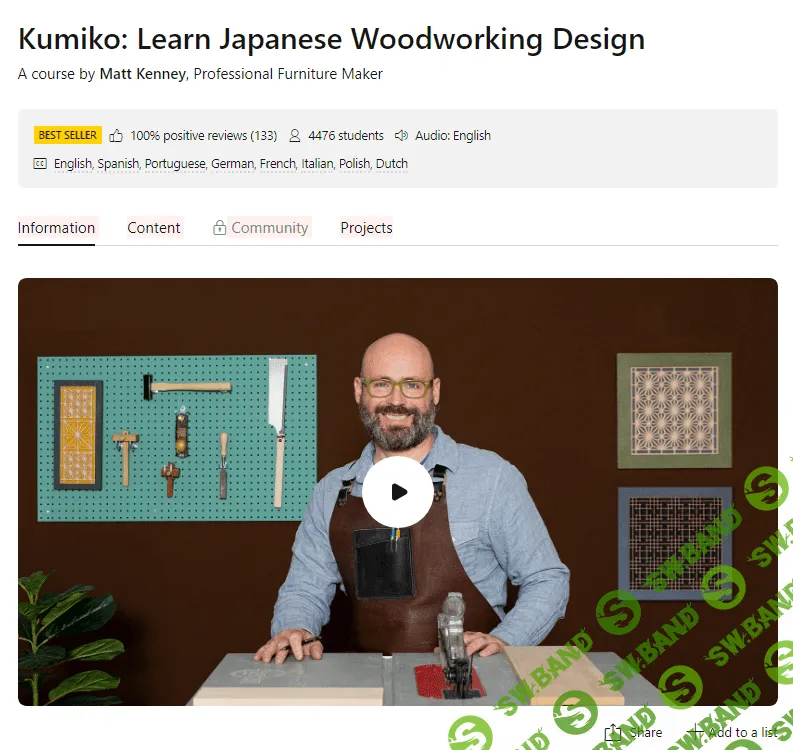The height and width of the screenshot is (750, 793).
Task: Click the audio speaker icon
Action: [402, 136]
